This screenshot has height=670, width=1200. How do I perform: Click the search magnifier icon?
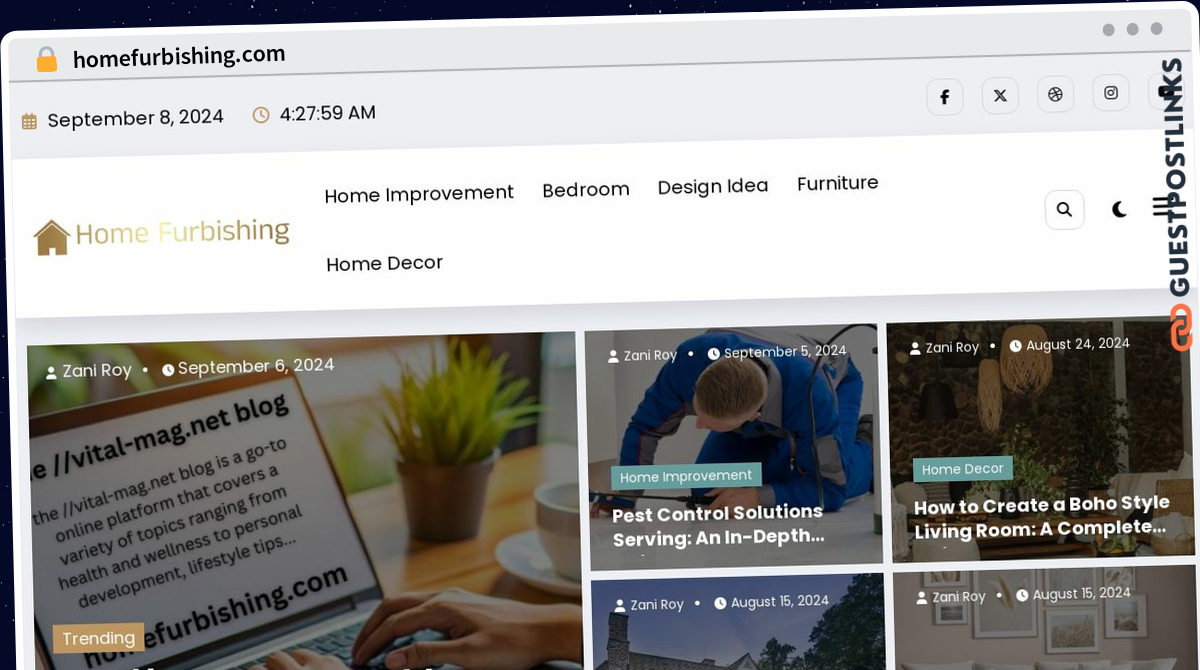tap(1064, 210)
